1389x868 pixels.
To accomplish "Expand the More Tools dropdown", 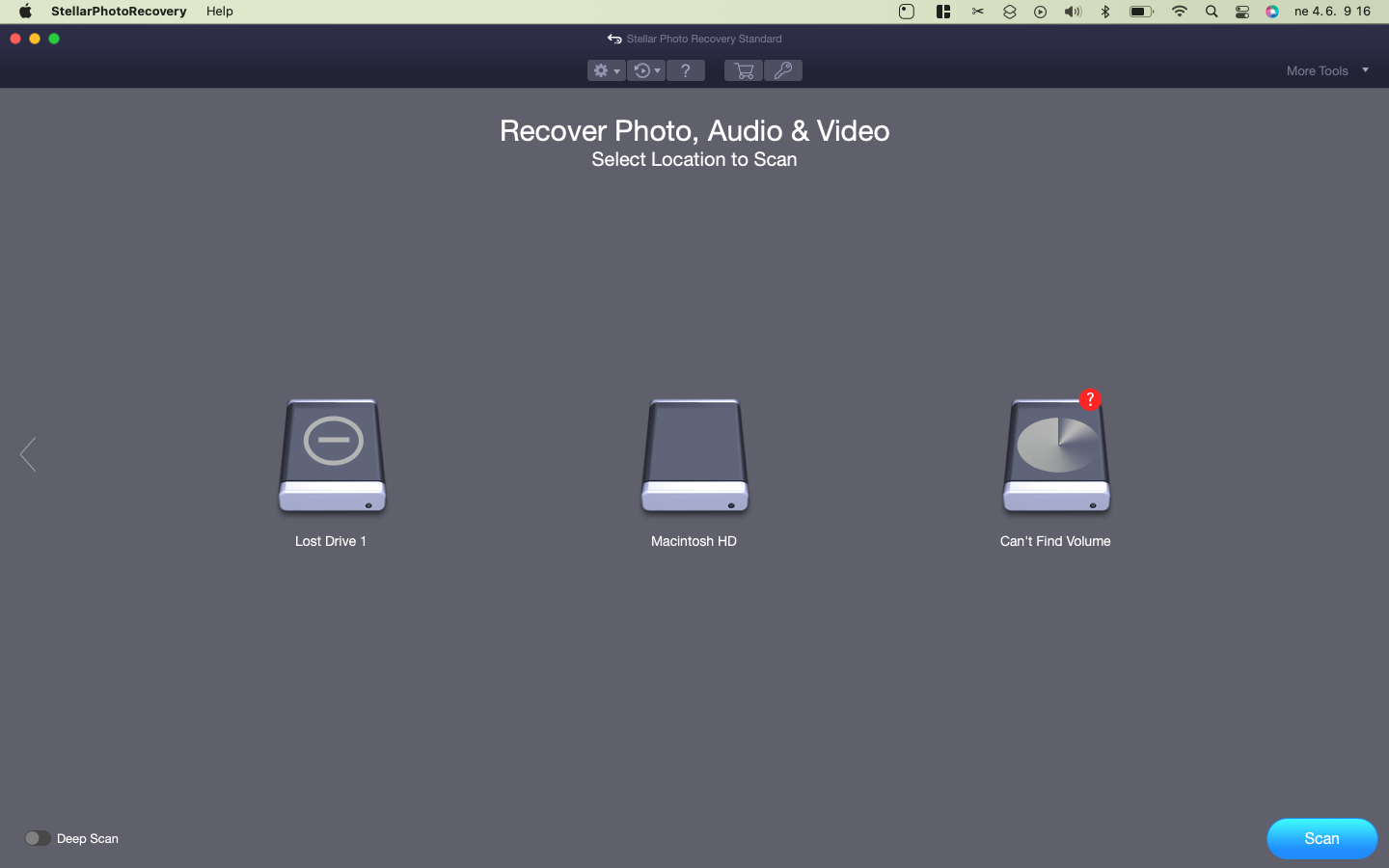I will (1327, 70).
